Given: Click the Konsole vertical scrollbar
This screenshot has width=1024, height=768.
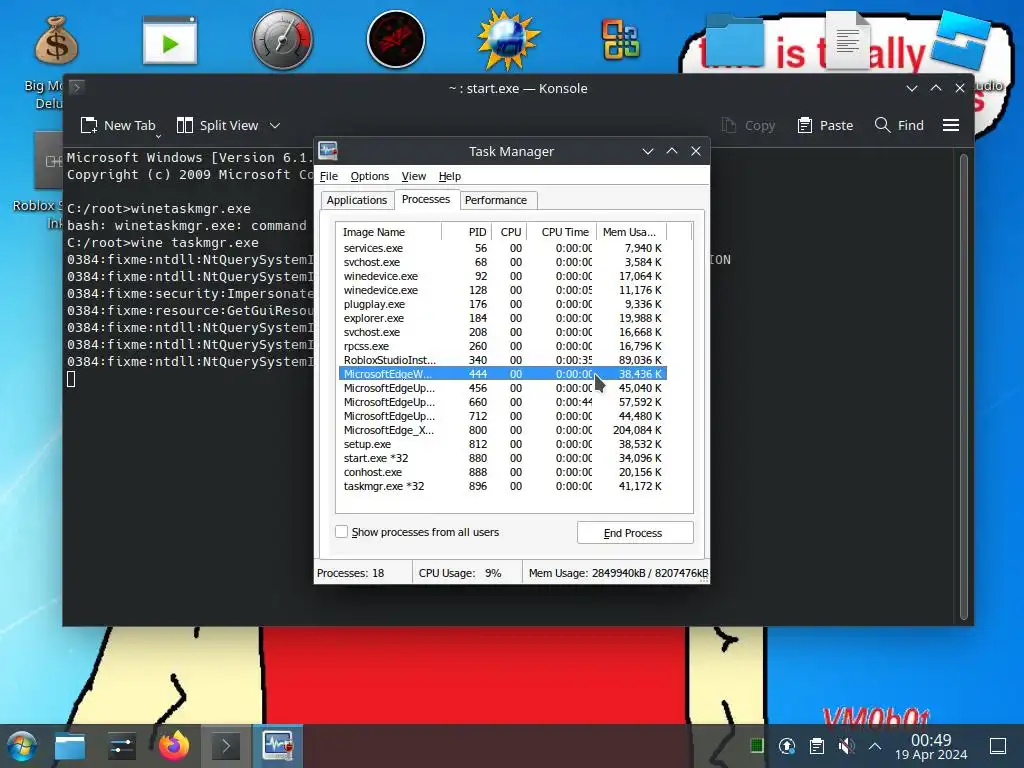Looking at the screenshot, I should coord(964,387).
